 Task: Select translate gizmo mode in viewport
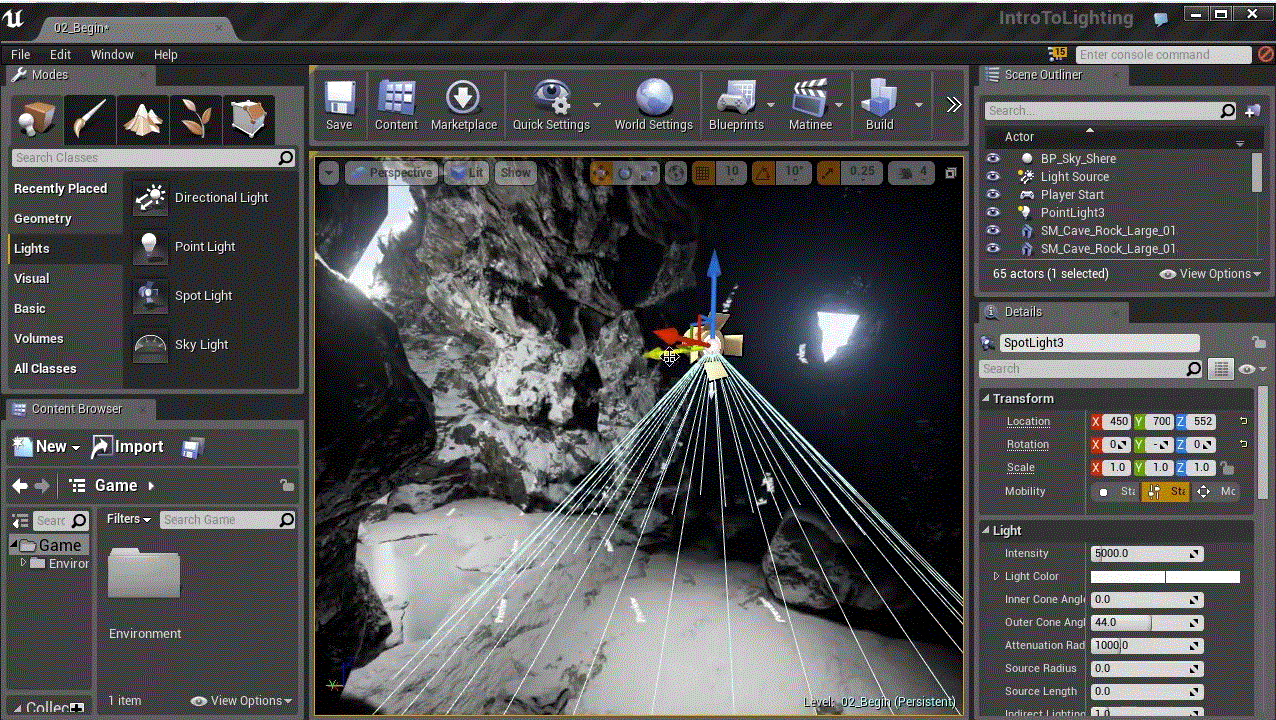[601, 173]
